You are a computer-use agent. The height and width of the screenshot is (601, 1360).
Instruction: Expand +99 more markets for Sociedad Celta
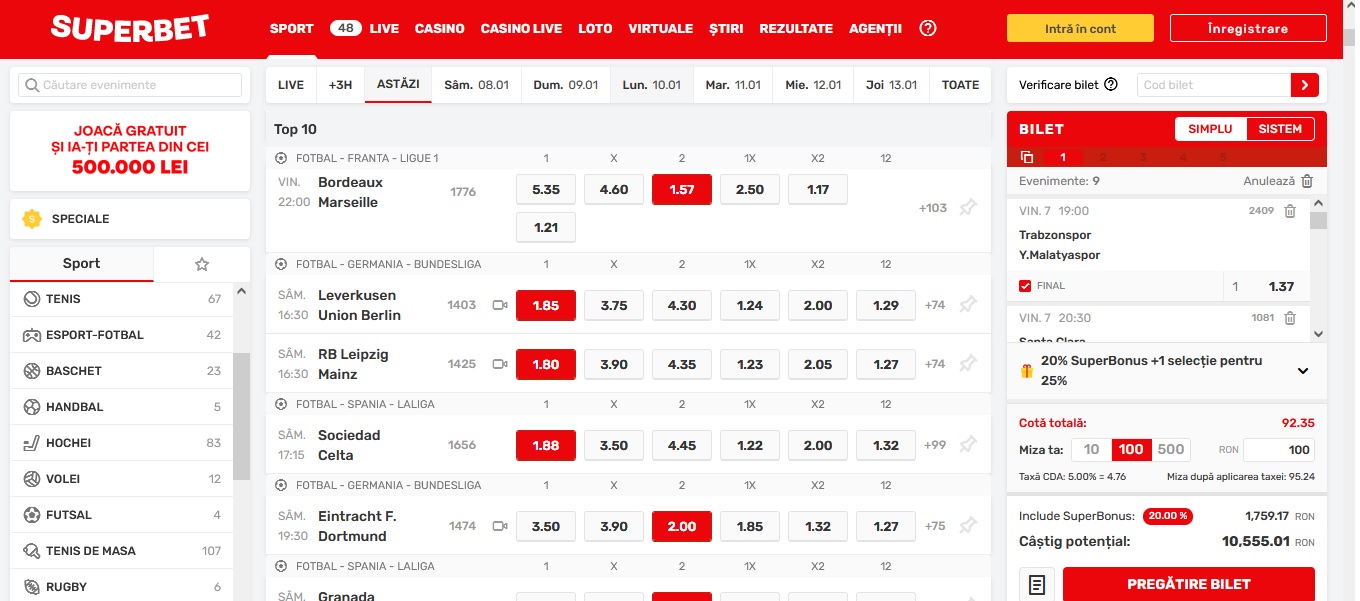[935, 445]
